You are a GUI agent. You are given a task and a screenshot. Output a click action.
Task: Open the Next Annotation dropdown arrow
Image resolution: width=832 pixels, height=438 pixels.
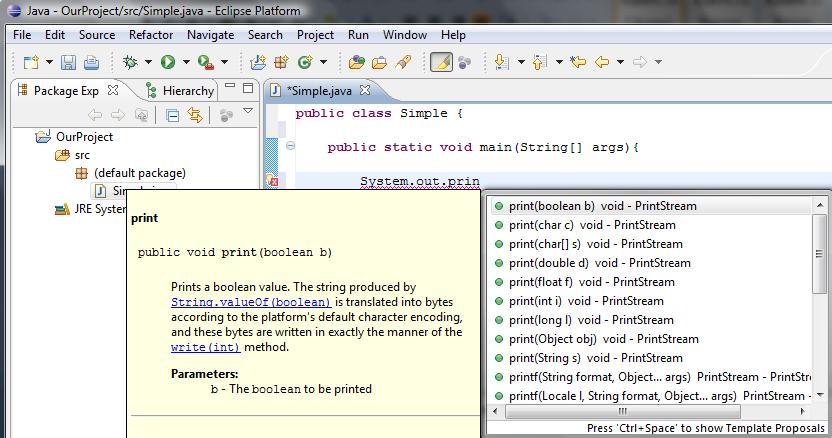click(521, 62)
